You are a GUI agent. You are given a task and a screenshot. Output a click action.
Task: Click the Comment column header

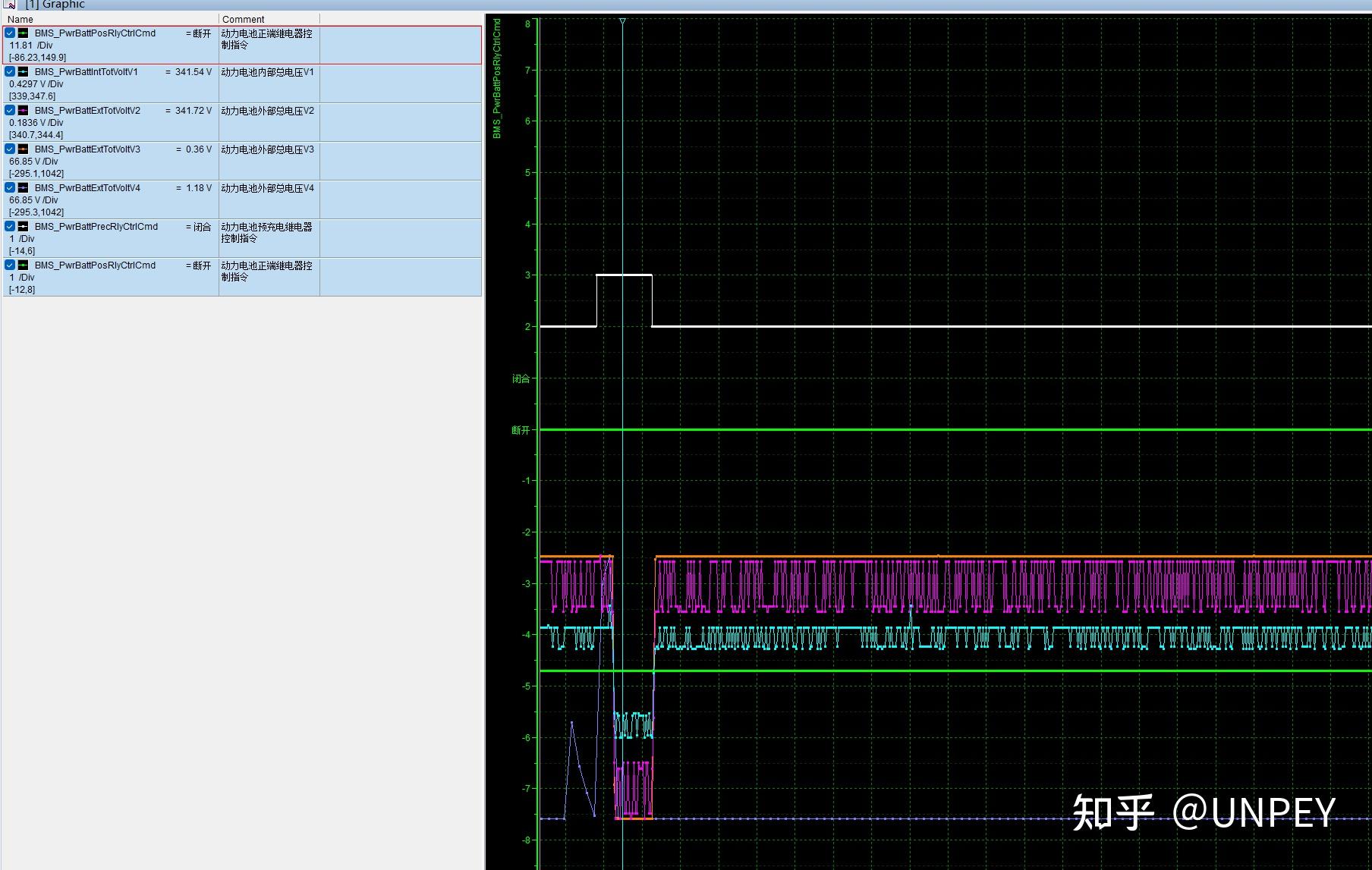[244, 19]
